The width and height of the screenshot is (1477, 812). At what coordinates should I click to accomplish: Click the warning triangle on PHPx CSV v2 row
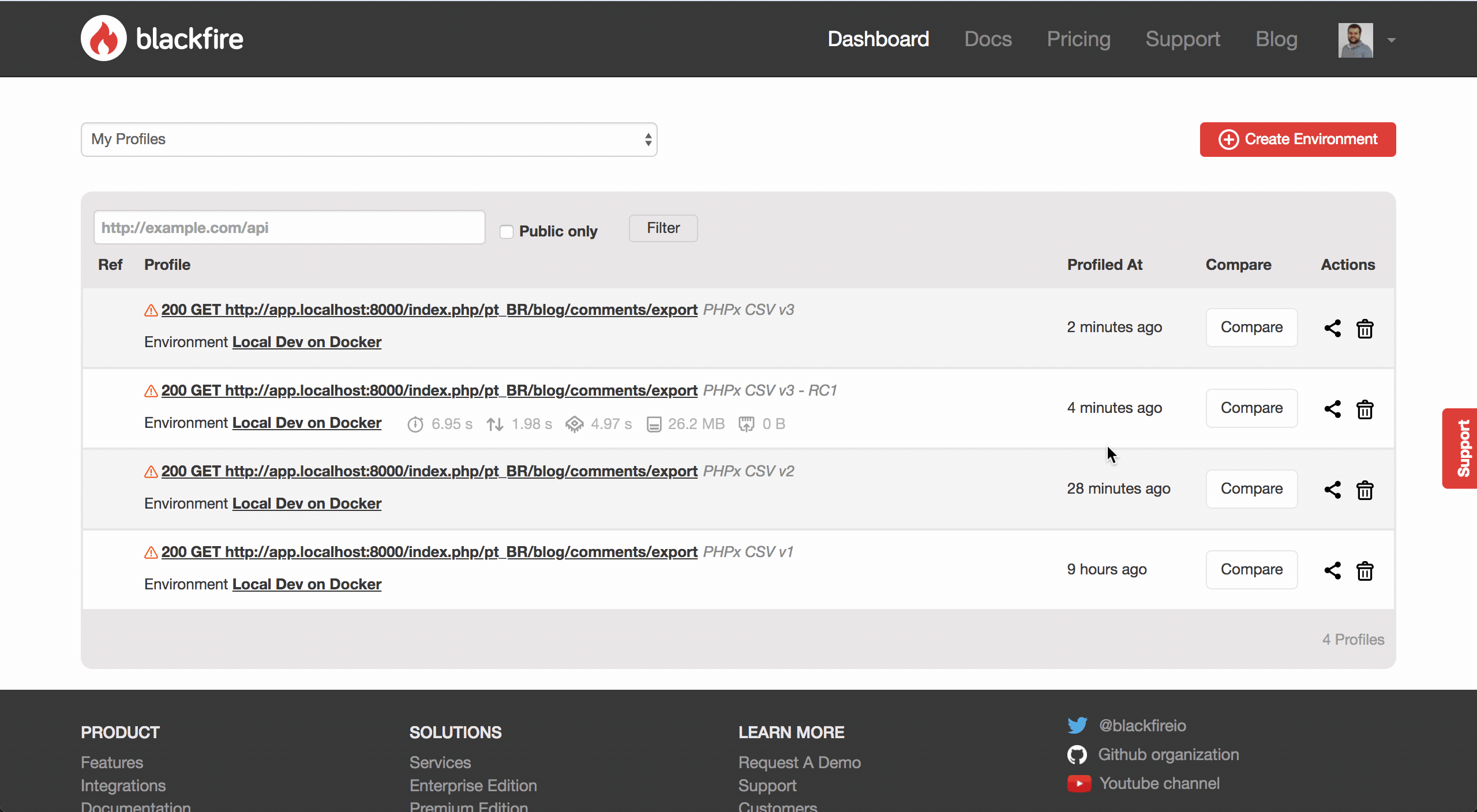tap(151, 472)
